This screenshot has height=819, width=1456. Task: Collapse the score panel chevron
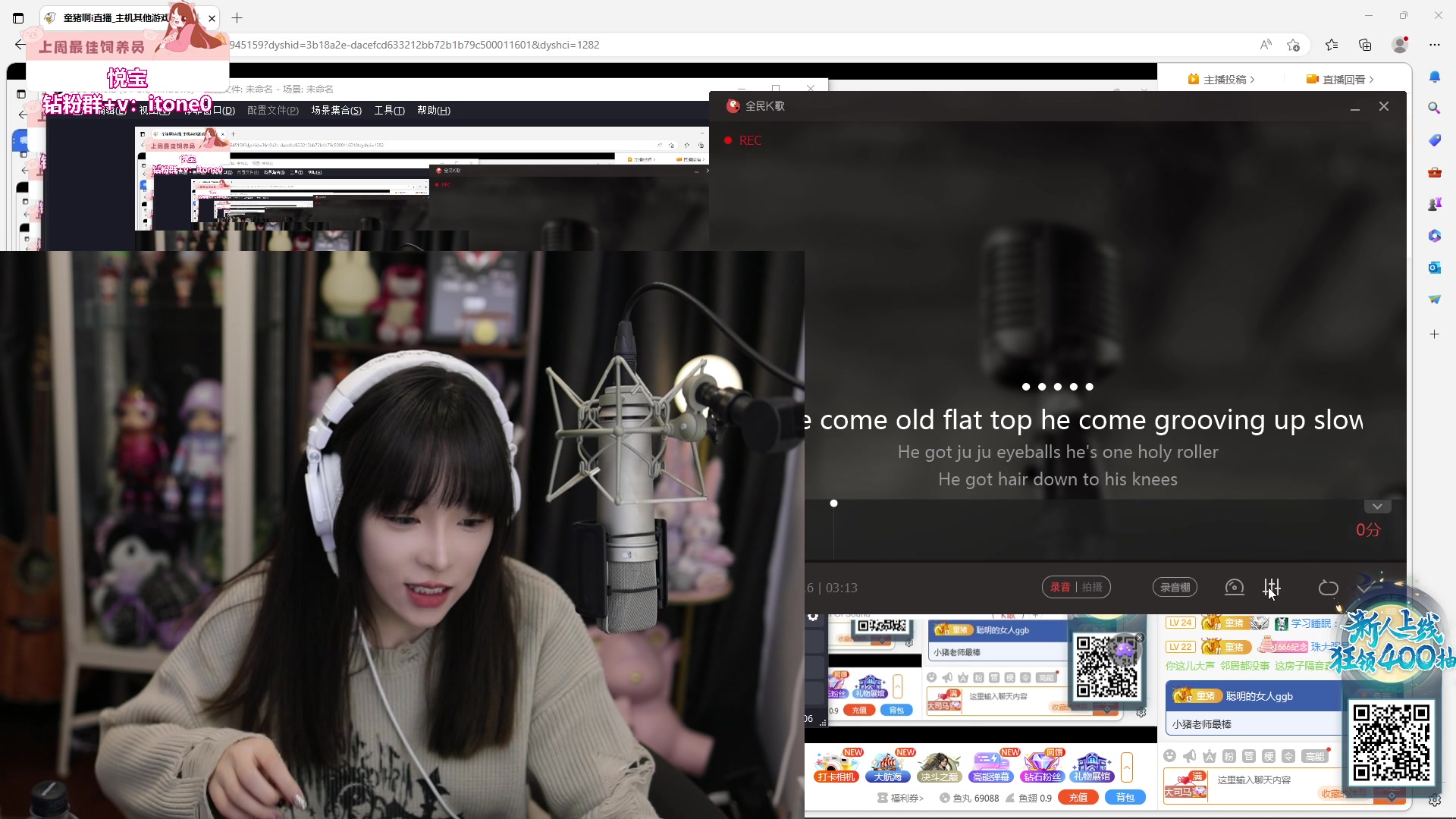coord(1377,507)
